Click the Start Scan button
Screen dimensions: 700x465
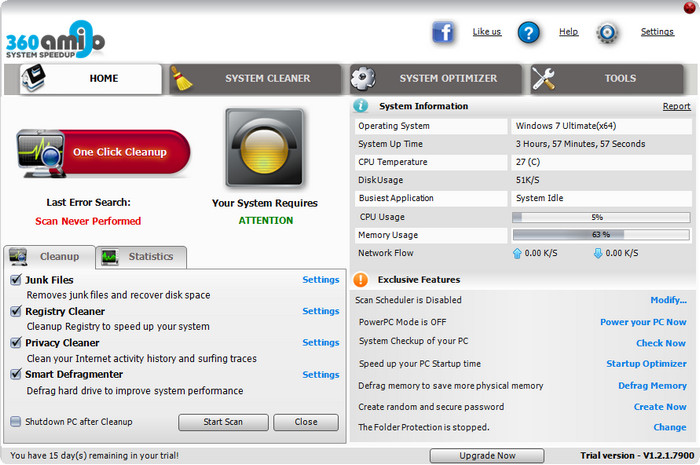223,422
